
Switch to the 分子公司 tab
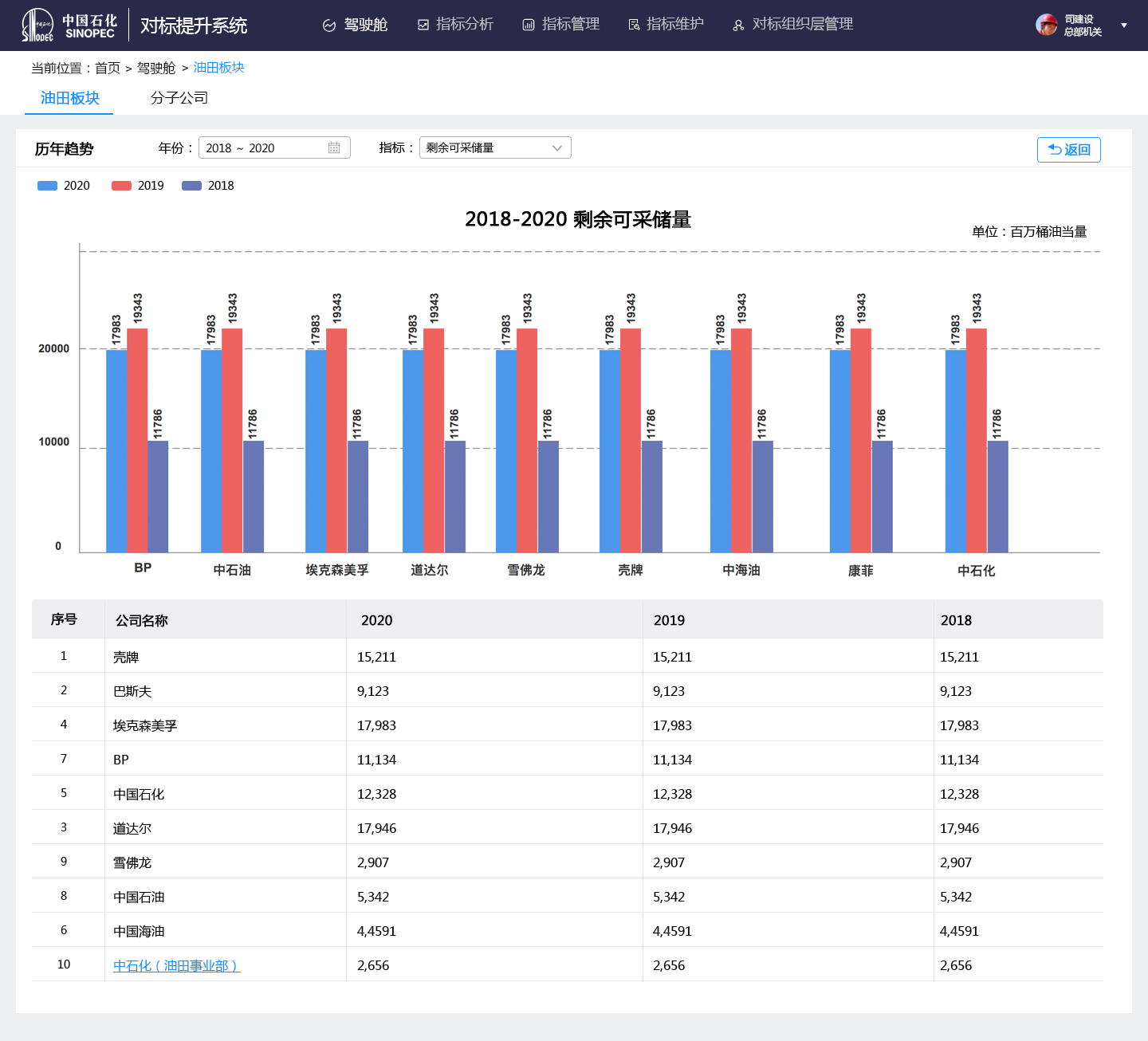179,98
